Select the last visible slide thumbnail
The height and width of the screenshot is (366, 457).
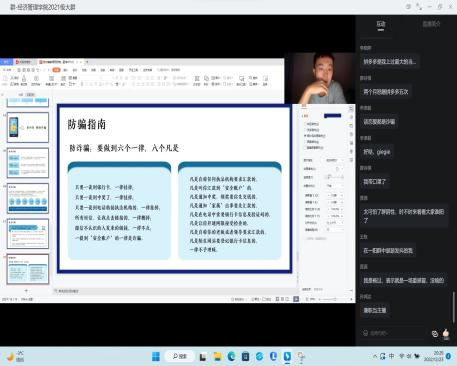pos(28,269)
